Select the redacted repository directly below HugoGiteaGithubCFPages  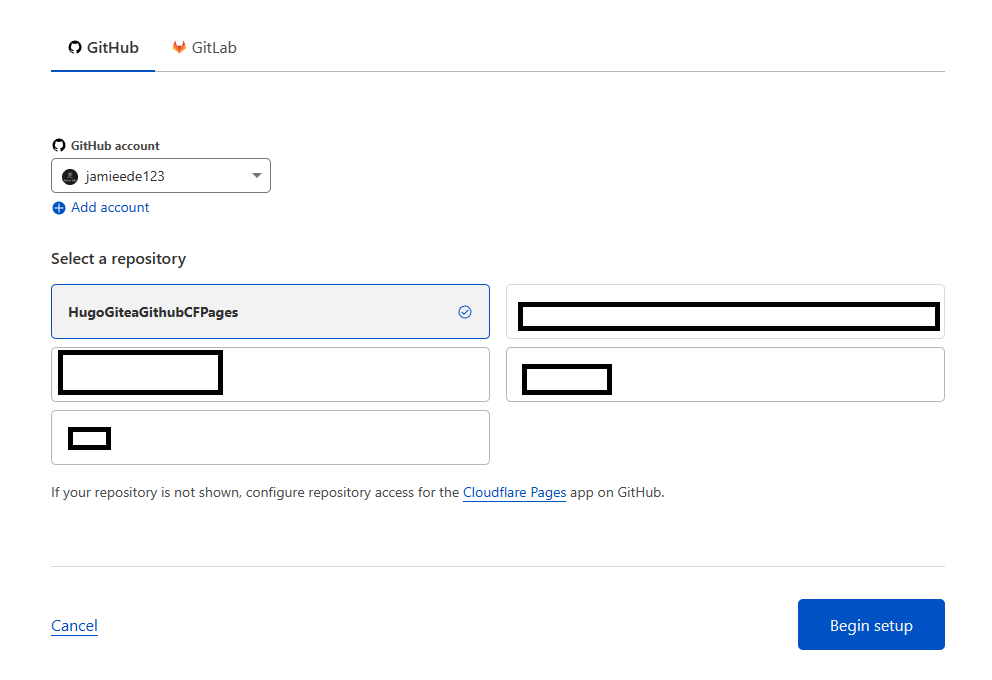coord(270,374)
